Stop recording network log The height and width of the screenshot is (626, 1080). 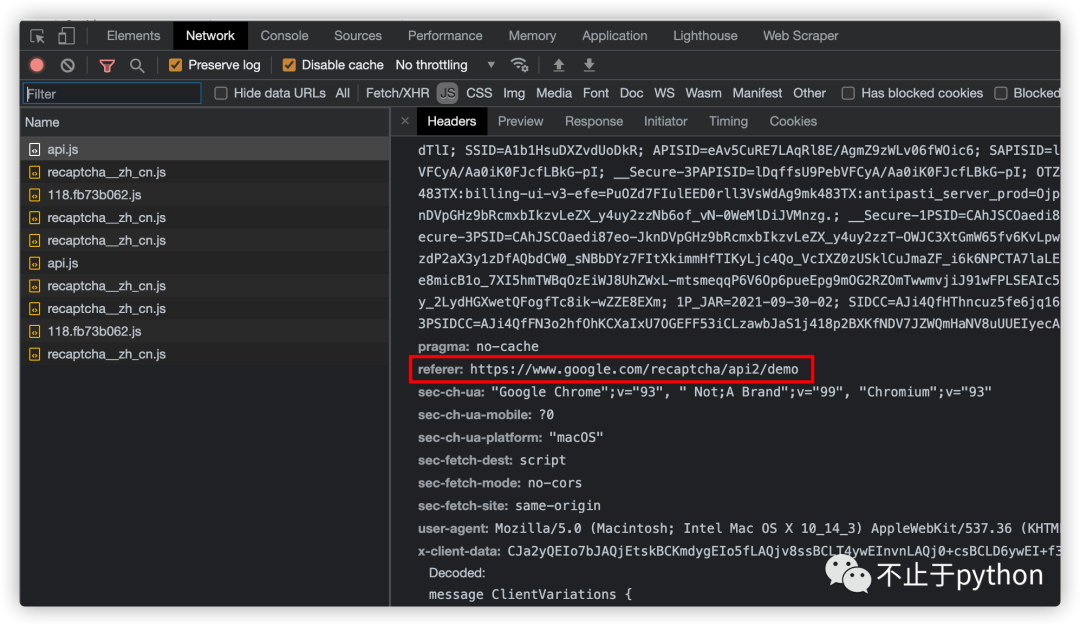pyautogui.click(x=37, y=65)
